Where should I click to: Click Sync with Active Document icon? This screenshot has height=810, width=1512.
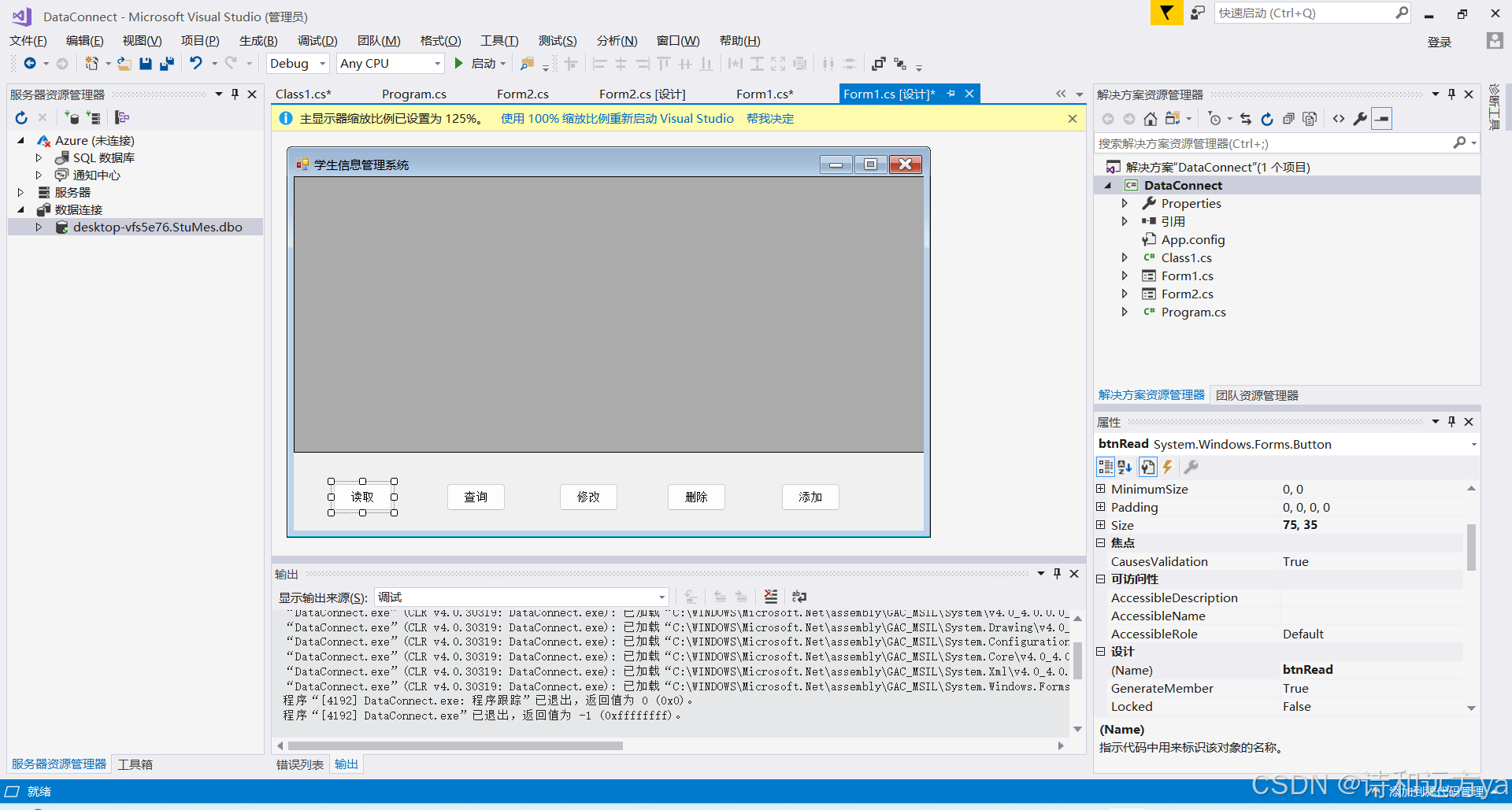1246,119
